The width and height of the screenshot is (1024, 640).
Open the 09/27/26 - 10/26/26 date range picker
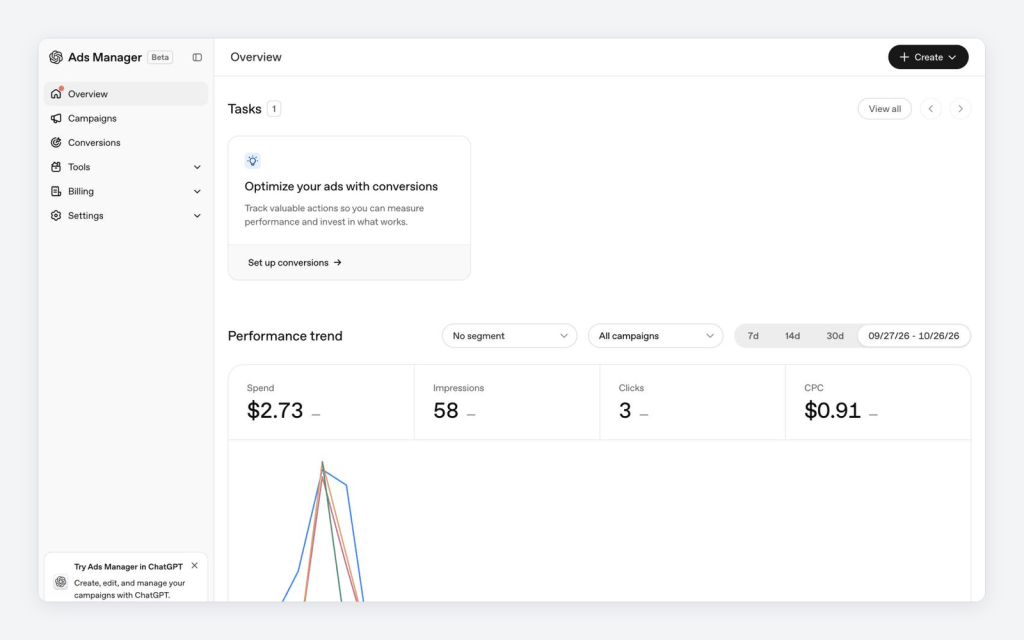click(914, 336)
